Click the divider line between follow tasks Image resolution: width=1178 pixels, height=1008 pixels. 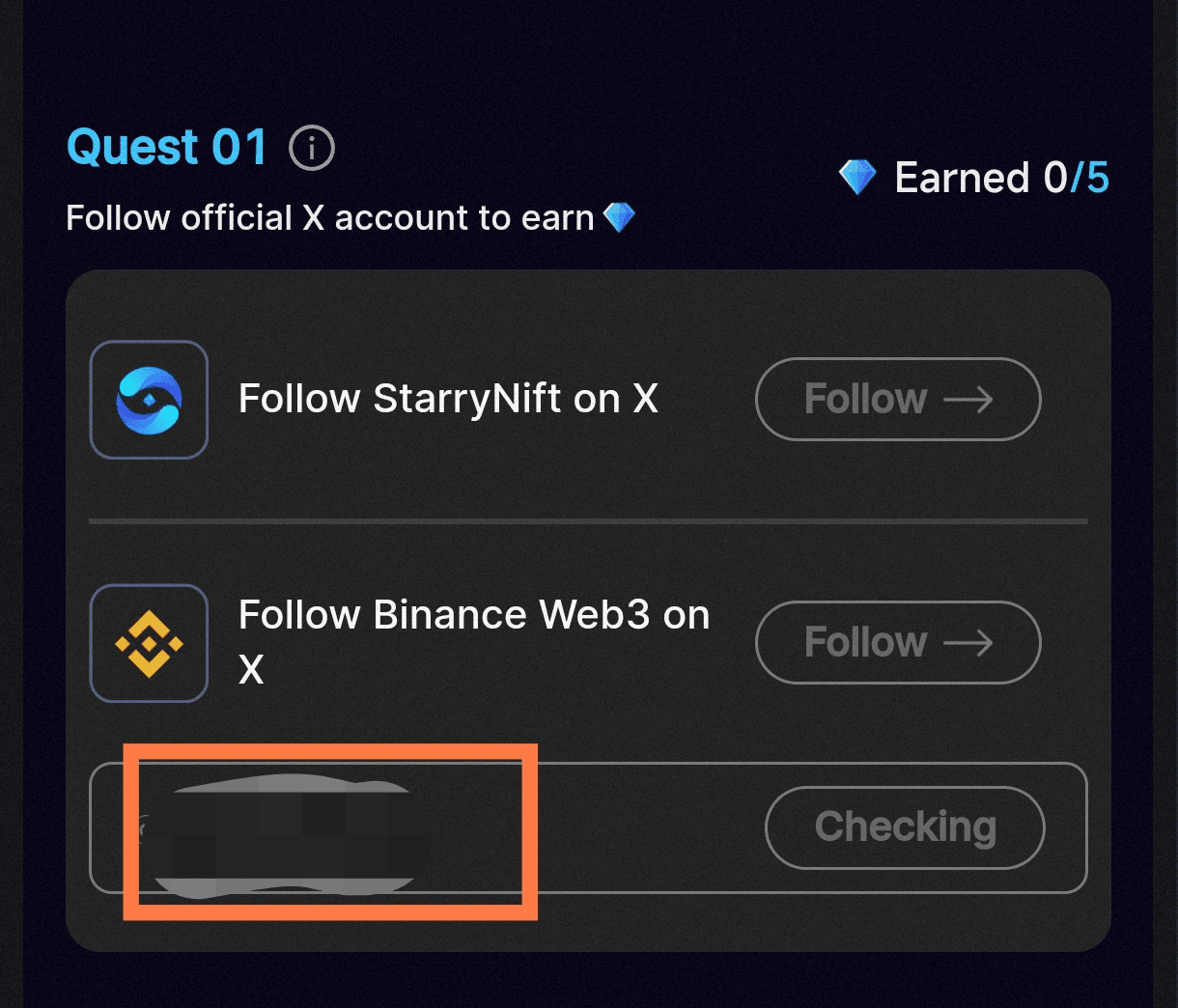[588, 521]
